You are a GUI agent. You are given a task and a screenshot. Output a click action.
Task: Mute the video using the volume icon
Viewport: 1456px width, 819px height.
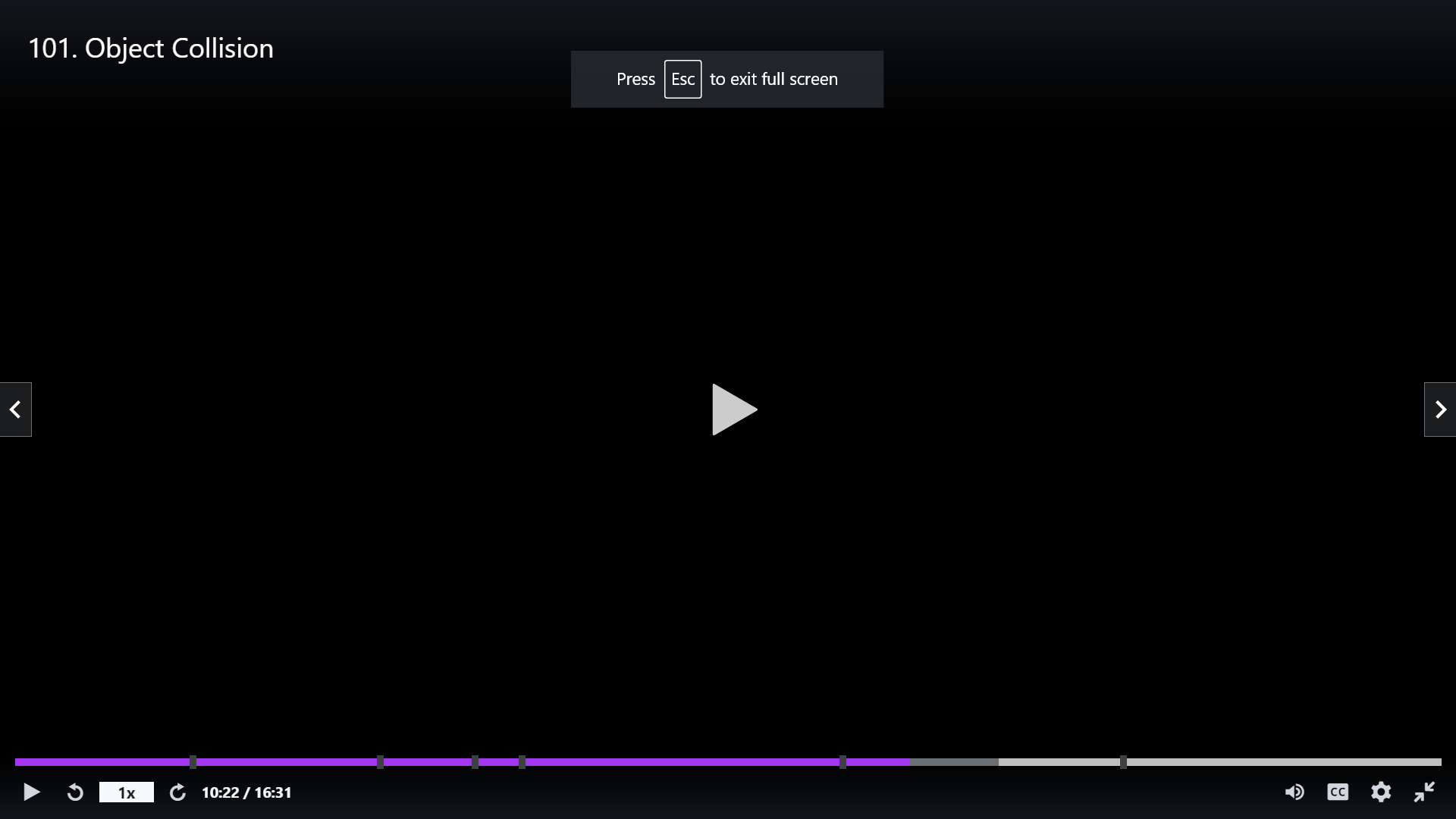(1294, 792)
